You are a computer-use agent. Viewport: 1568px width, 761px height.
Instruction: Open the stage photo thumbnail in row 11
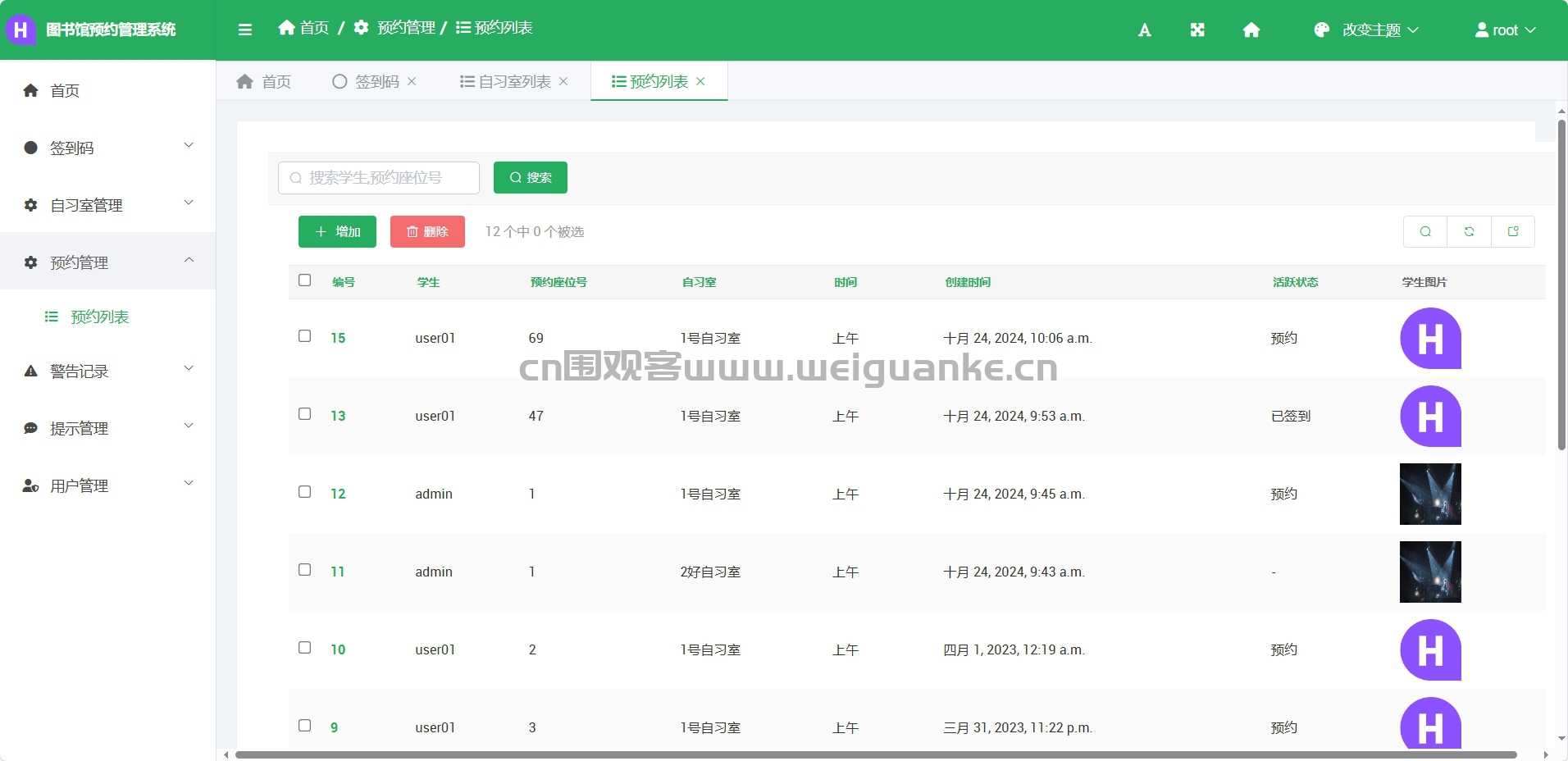(1430, 572)
